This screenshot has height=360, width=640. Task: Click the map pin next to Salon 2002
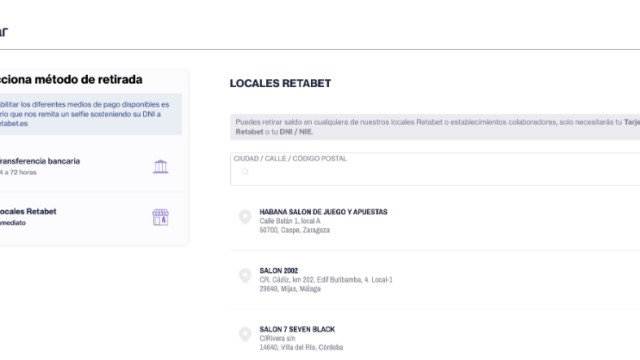tap(245, 276)
